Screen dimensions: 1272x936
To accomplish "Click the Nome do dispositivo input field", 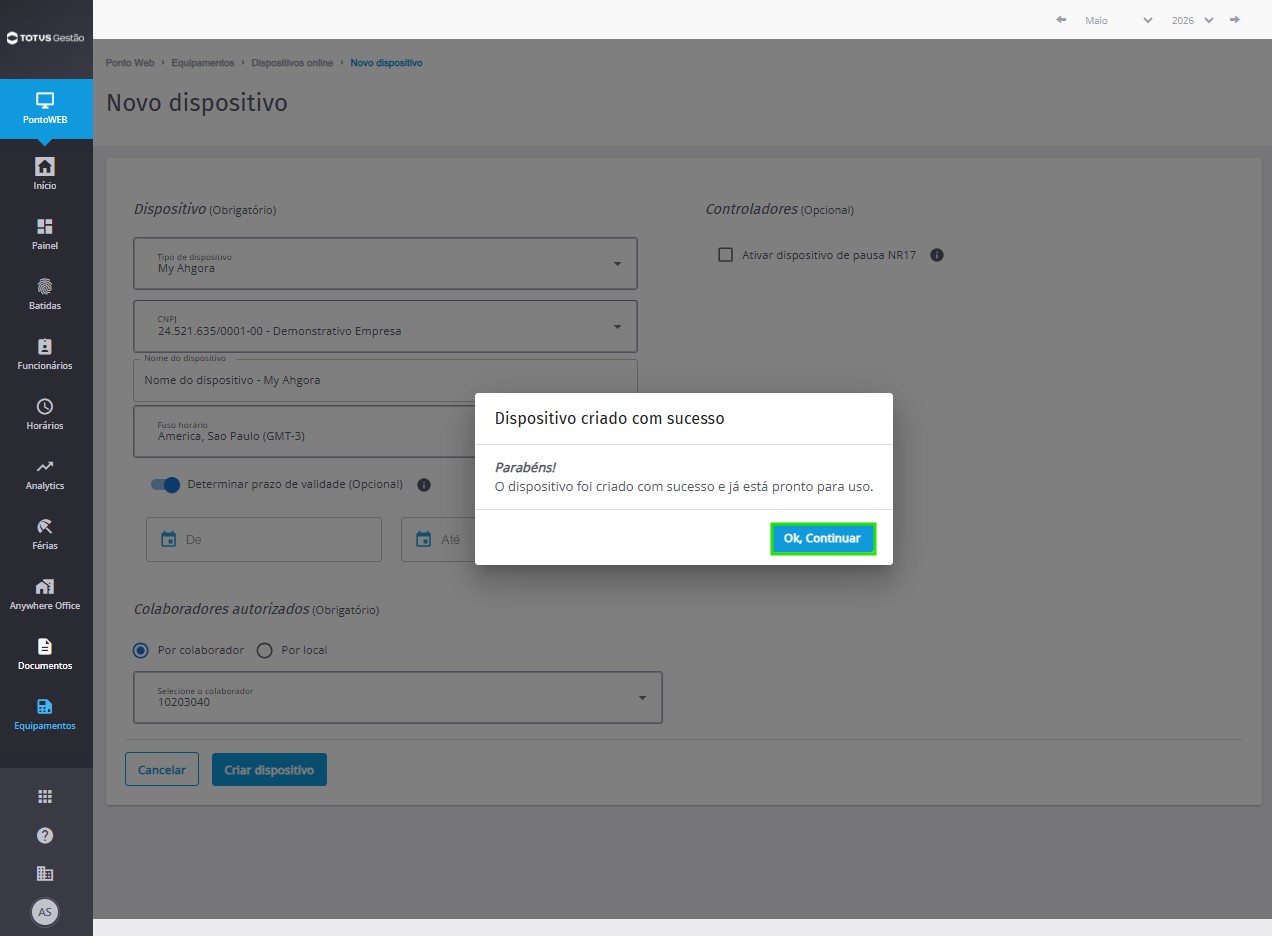I will [x=385, y=380].
